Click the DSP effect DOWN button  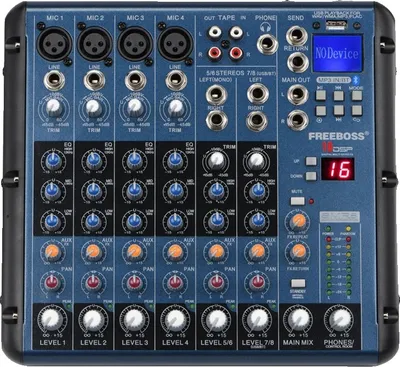pyautogui.click(x=311, y=176)
